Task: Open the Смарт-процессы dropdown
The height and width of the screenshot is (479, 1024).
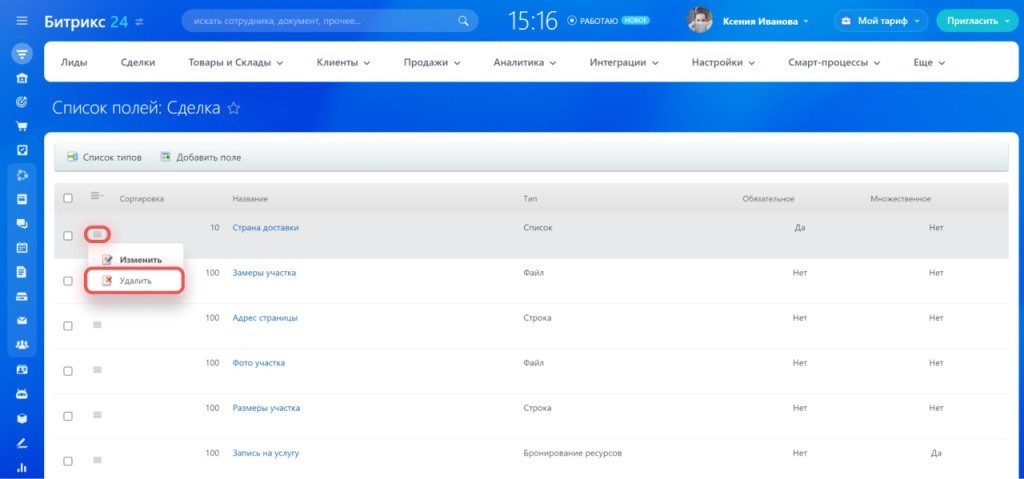Action: coord(833,63)
